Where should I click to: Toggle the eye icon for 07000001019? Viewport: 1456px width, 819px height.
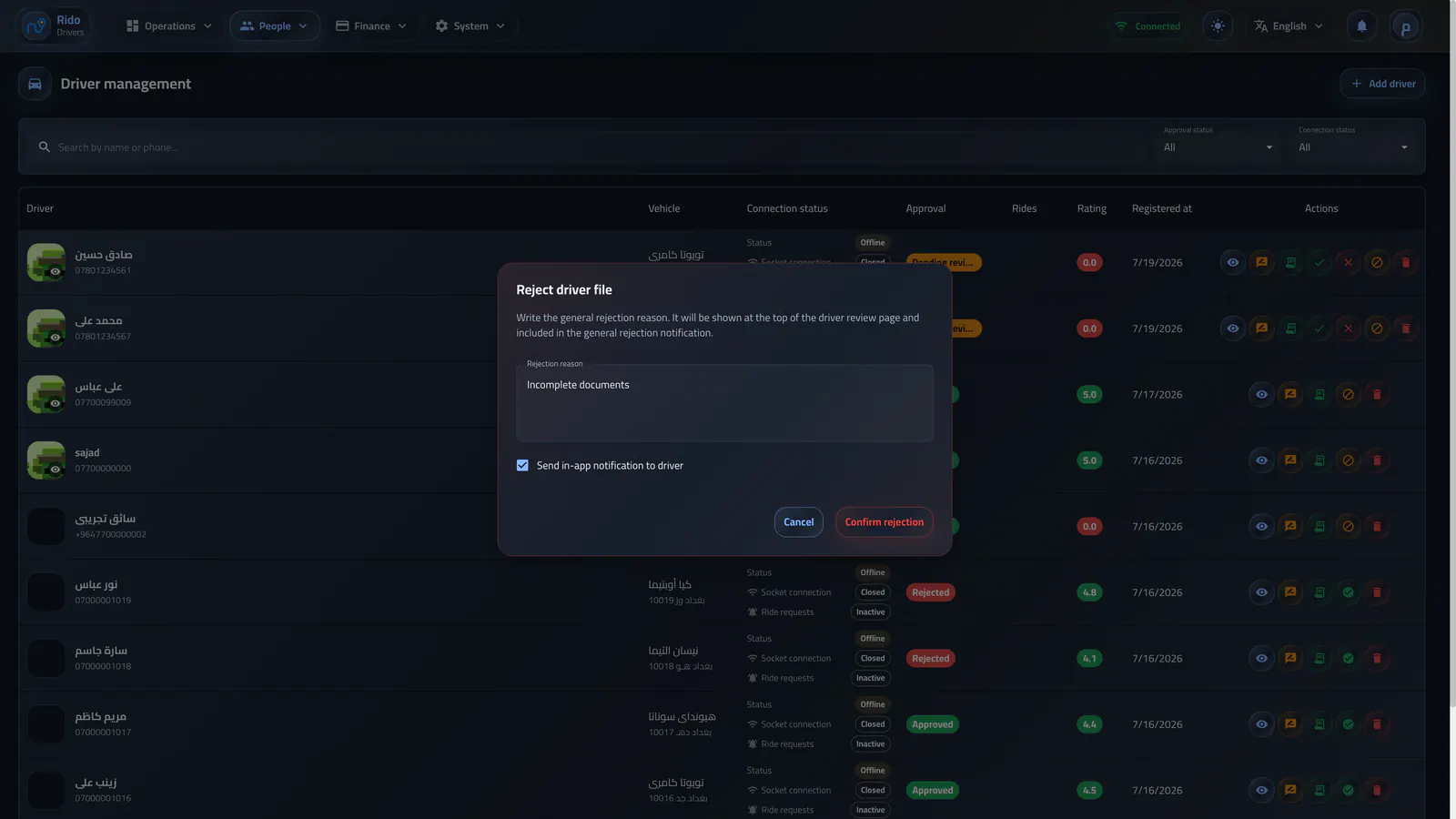pos(1261,592)
